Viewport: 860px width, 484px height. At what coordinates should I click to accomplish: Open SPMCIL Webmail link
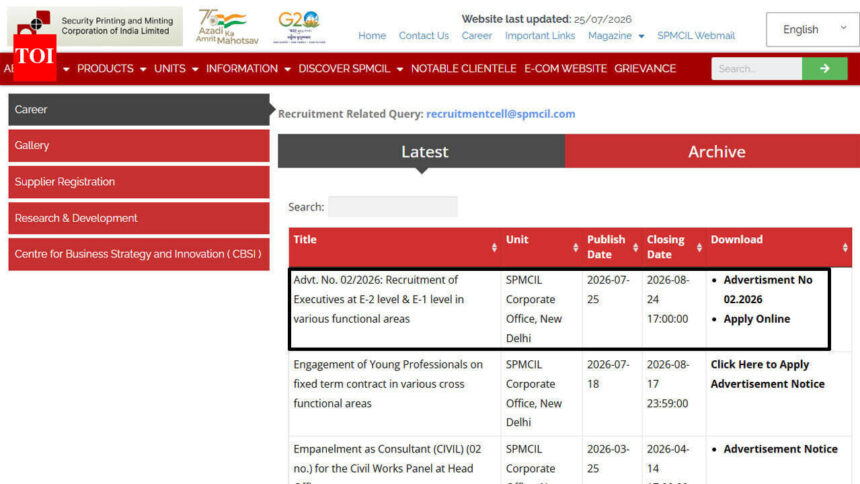pos(696,36)
